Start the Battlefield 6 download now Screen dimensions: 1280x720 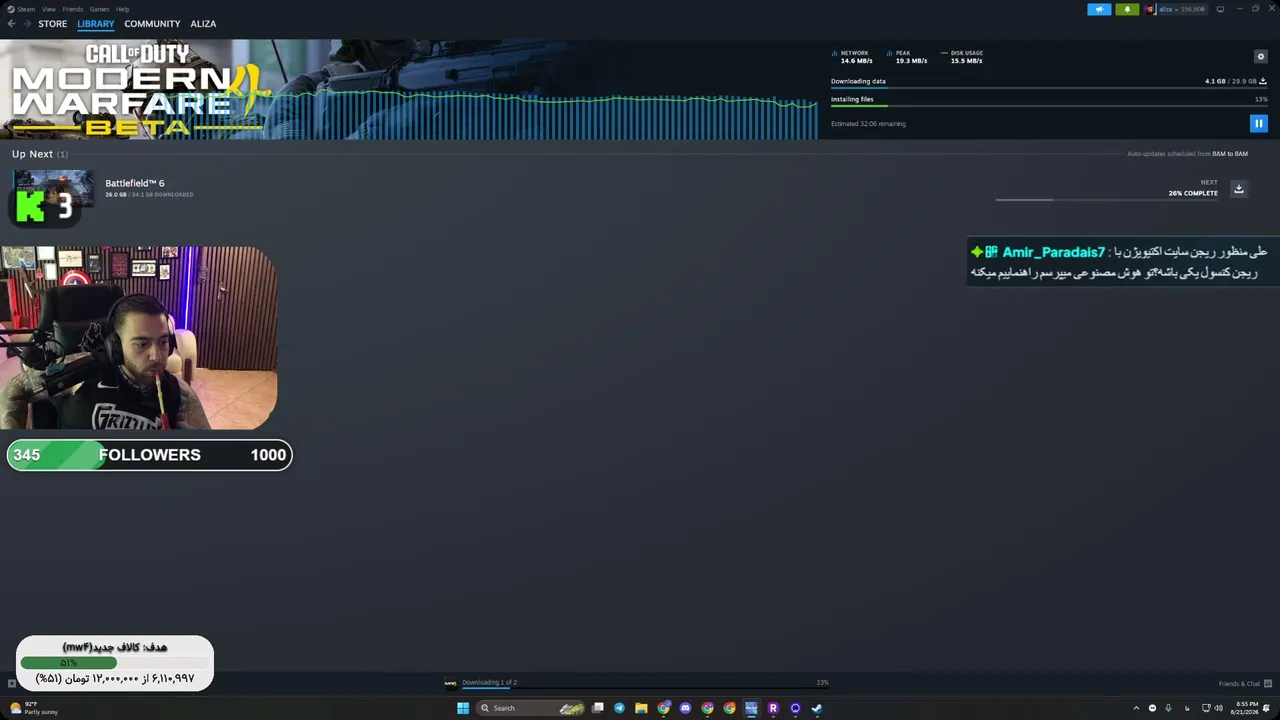1238,189
